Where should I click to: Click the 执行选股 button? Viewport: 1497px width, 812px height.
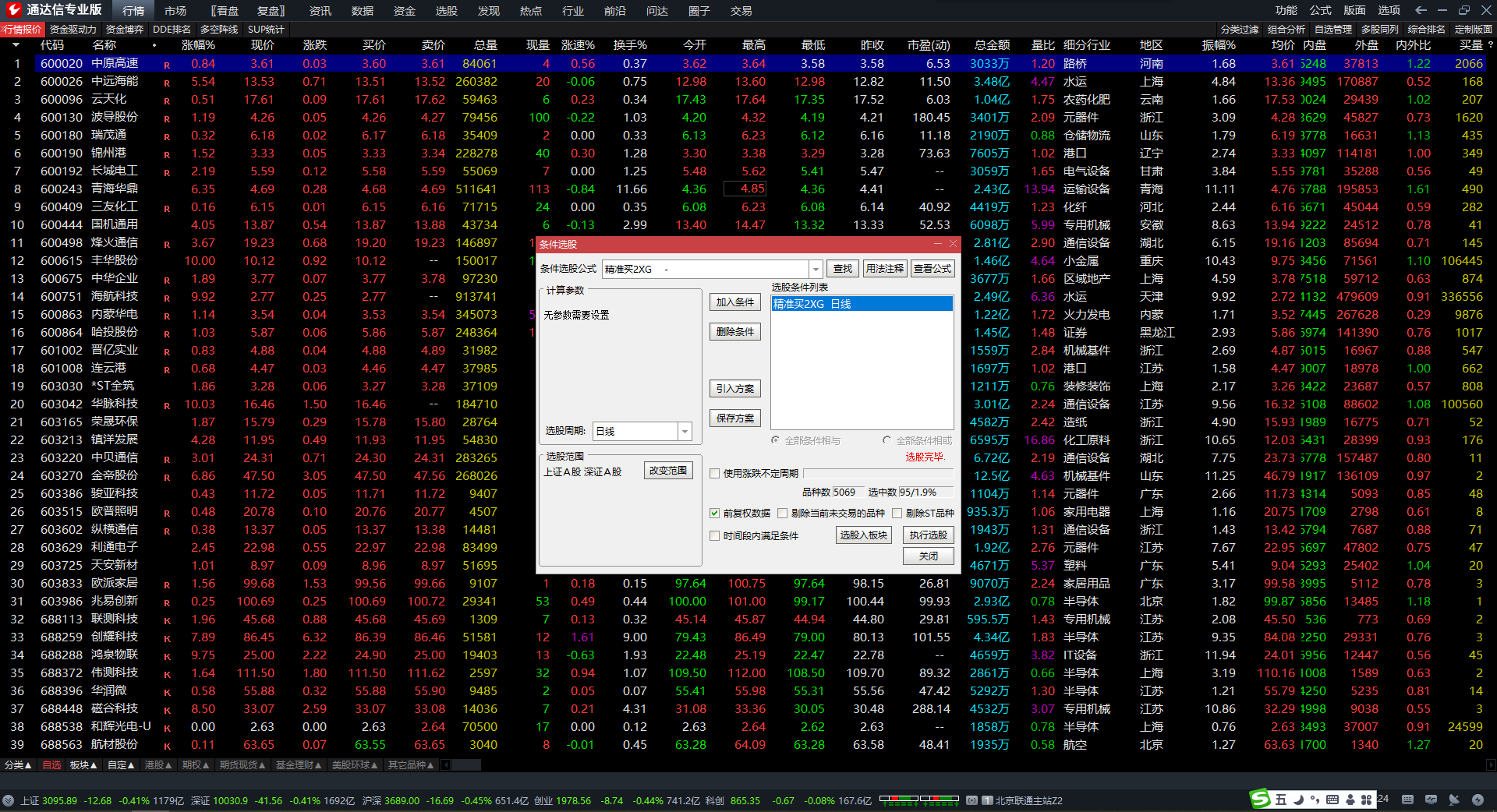coord(928,535)
